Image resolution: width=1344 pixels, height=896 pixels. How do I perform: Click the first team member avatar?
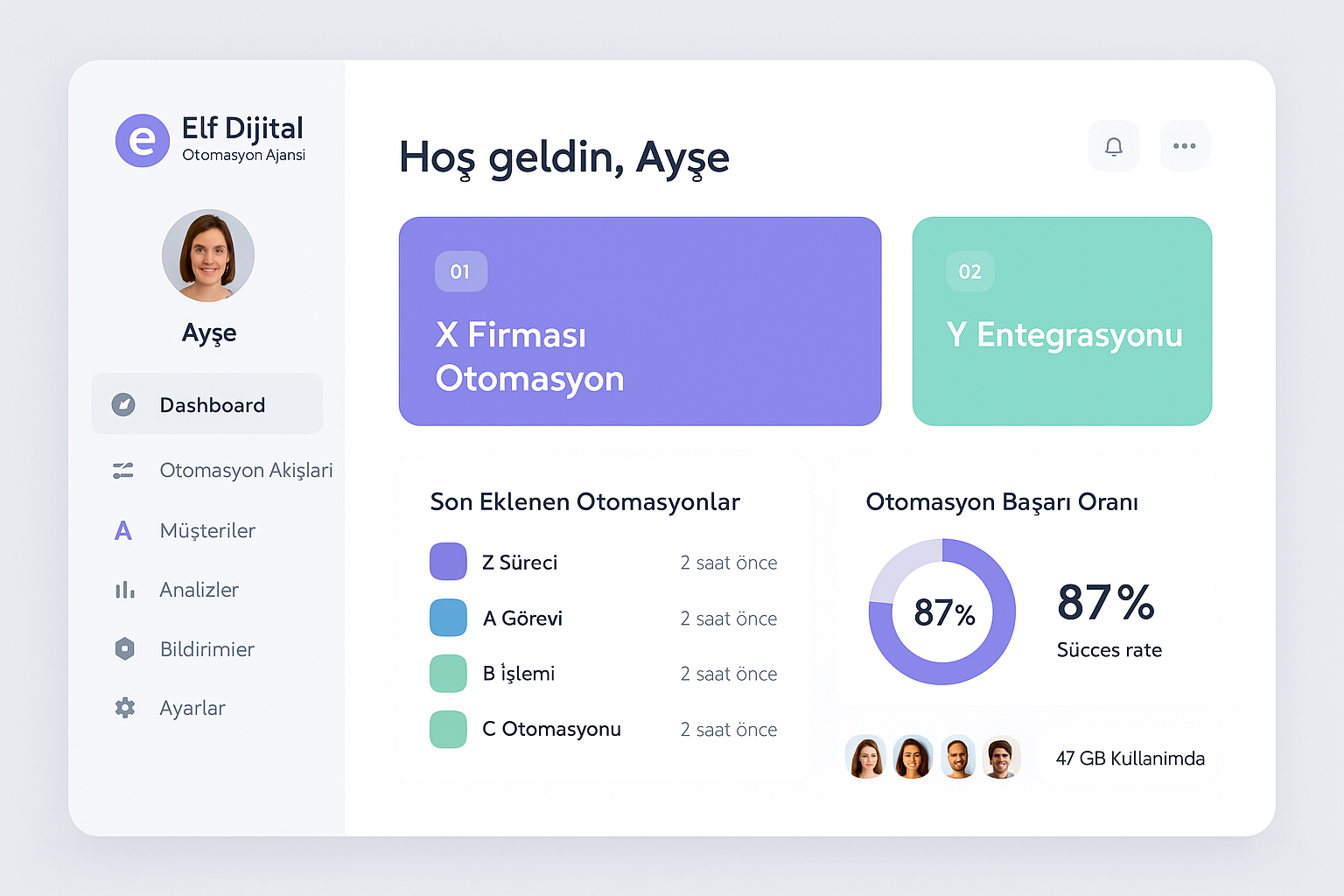click(x=865, y=757)
